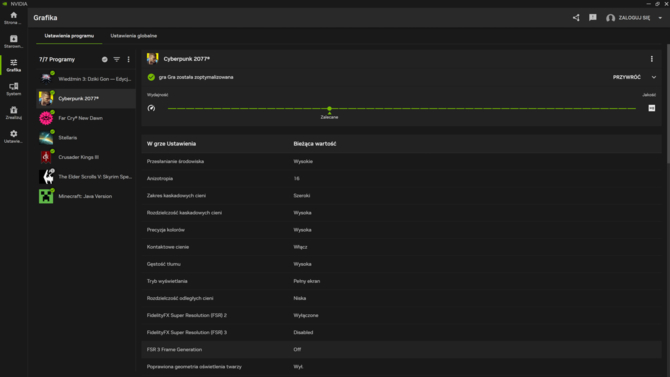The width and height of the screenshot is (670, 377).
Task: Click the performance-quality slider track right end
Action: tap(635, 108)
